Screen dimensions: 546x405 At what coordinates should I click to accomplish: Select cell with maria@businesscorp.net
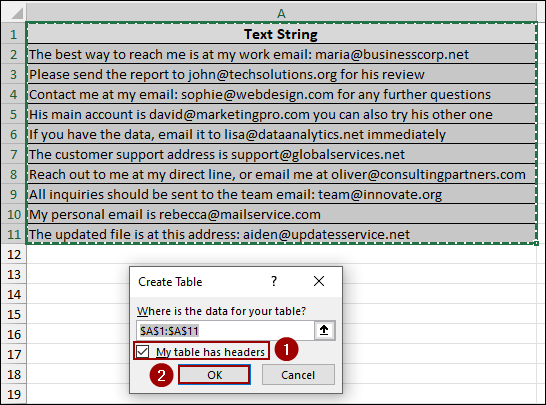[281, 54]
